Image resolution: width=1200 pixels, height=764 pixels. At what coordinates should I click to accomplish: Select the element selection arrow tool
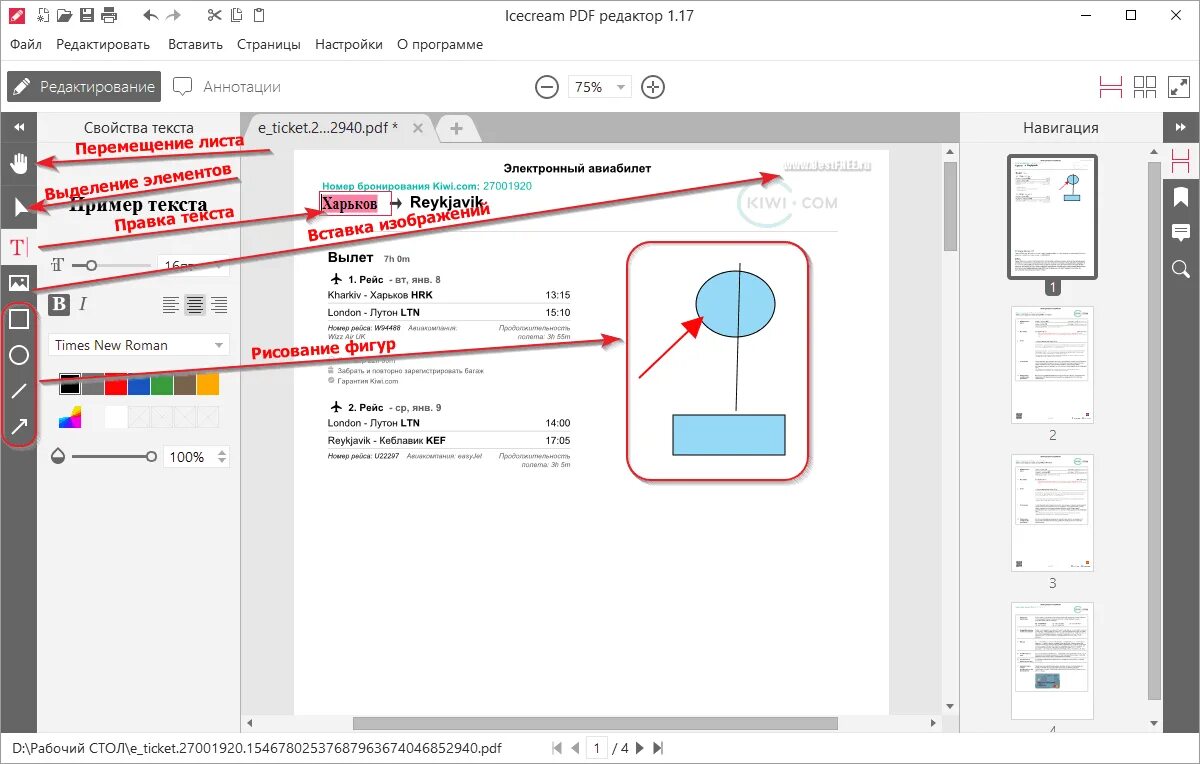click(18, 207)
